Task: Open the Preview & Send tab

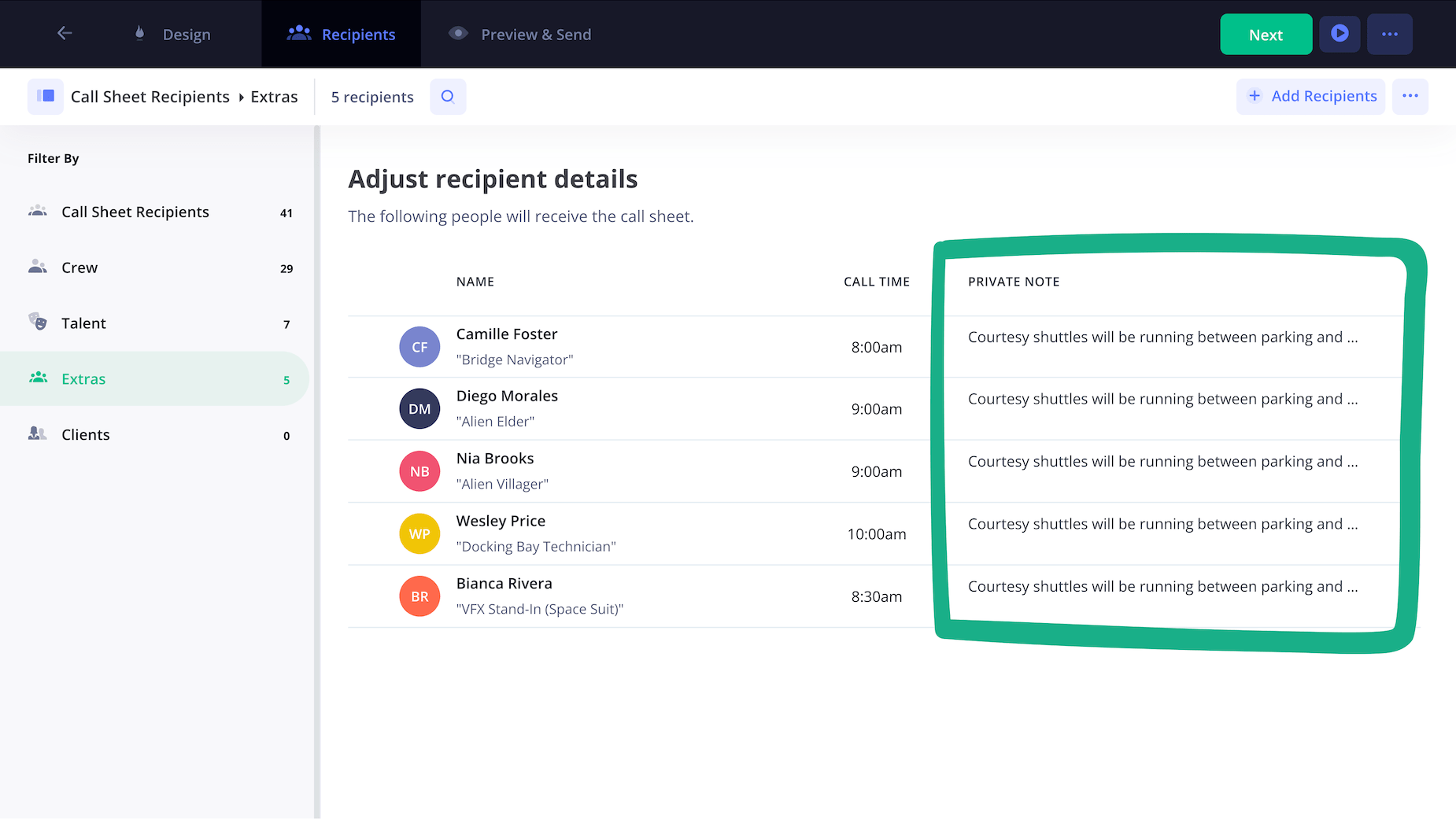Action: (x=519, y=35)
